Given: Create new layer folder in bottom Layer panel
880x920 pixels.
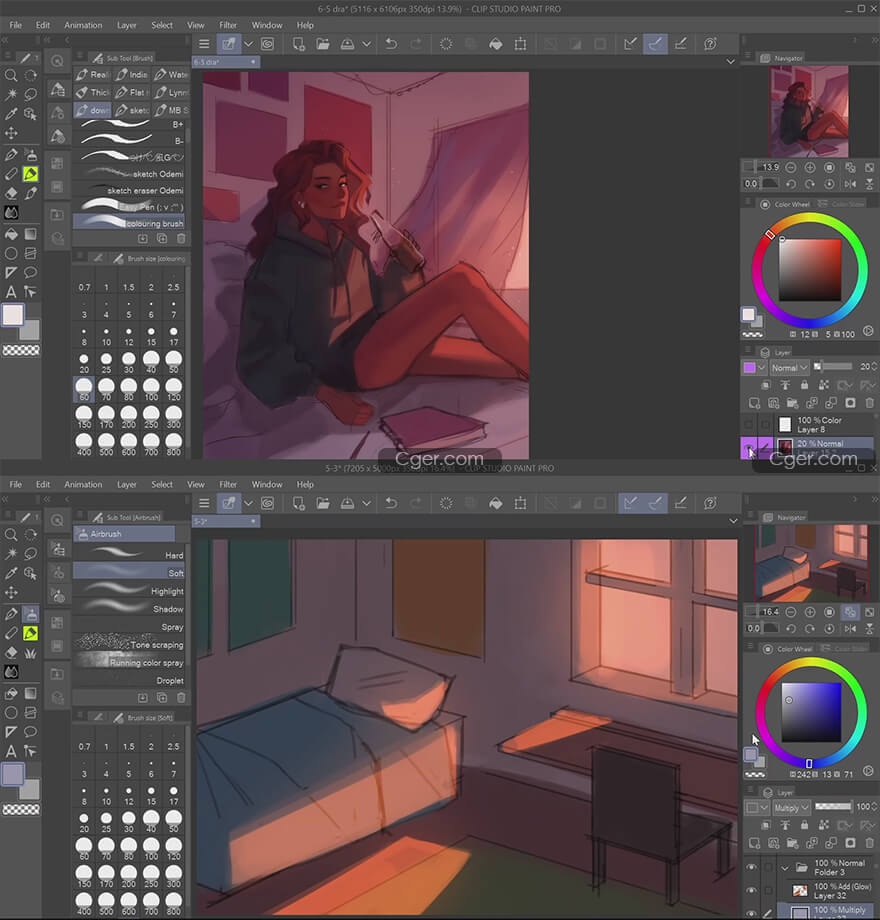Looking at the screenshot, I should (x=793, y=844).
